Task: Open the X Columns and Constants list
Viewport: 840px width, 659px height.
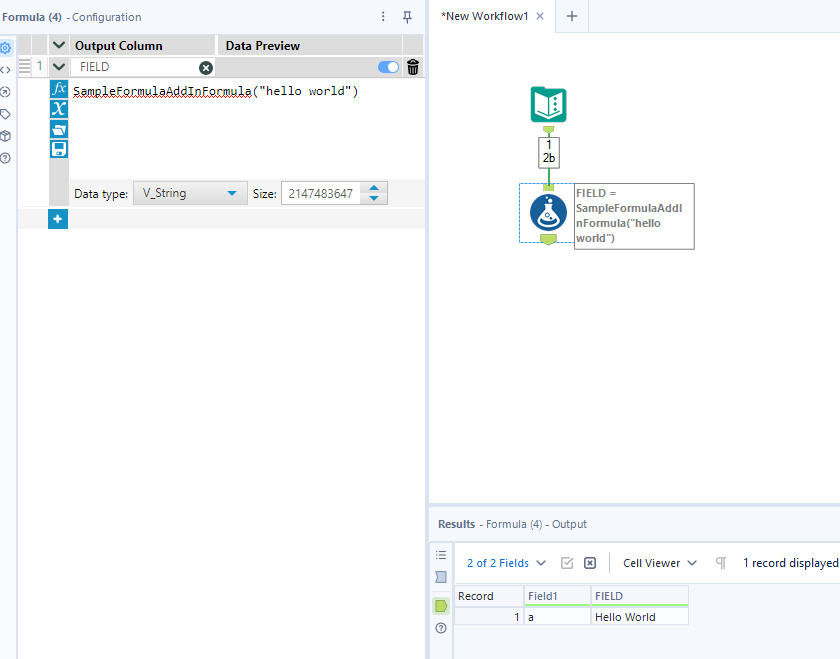Action: coord(59,109)
